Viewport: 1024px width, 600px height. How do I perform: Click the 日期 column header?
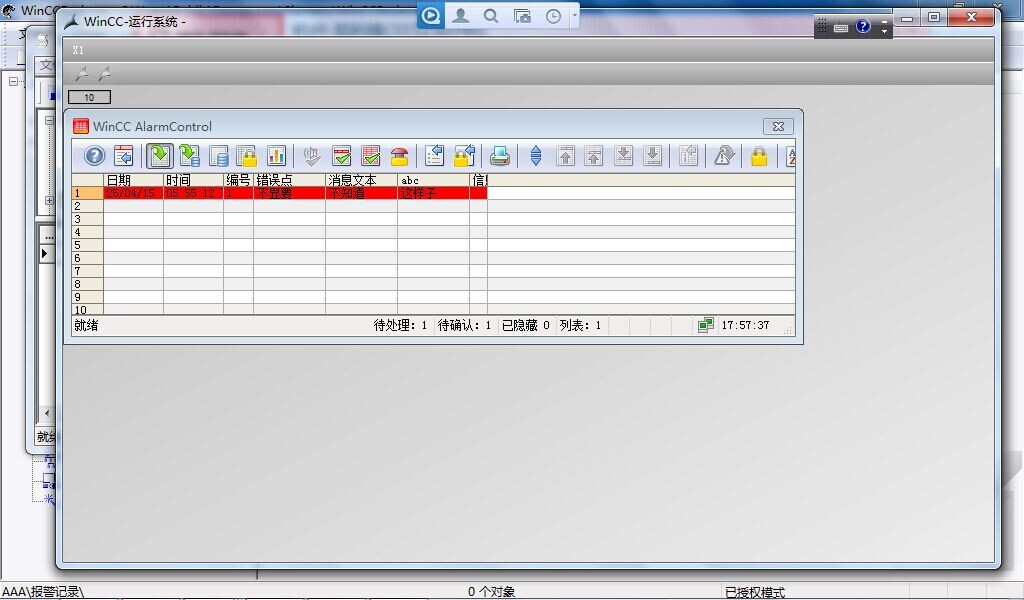click(x=133, y=180)
